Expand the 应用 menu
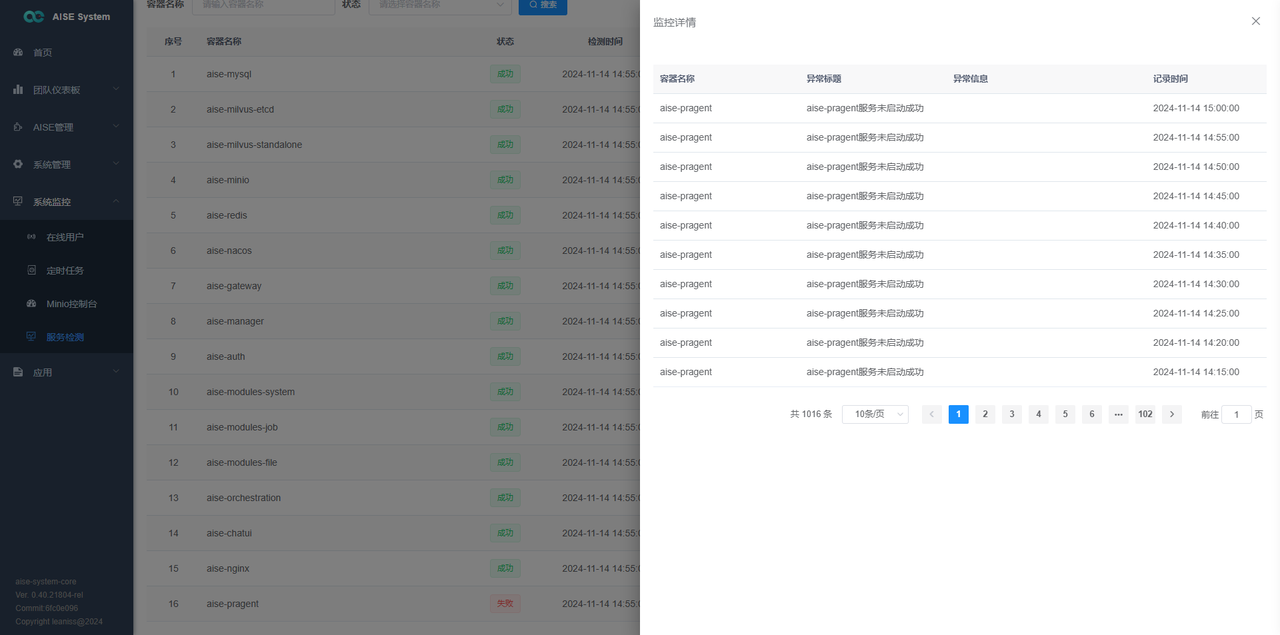 [66, 372]
